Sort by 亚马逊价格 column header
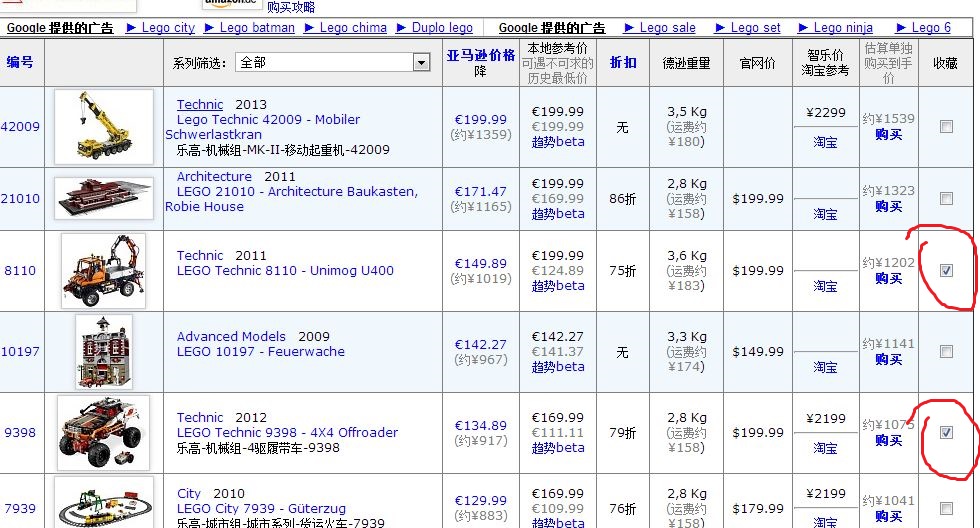The width and height of the screenshot is (980, 528). 481,55
